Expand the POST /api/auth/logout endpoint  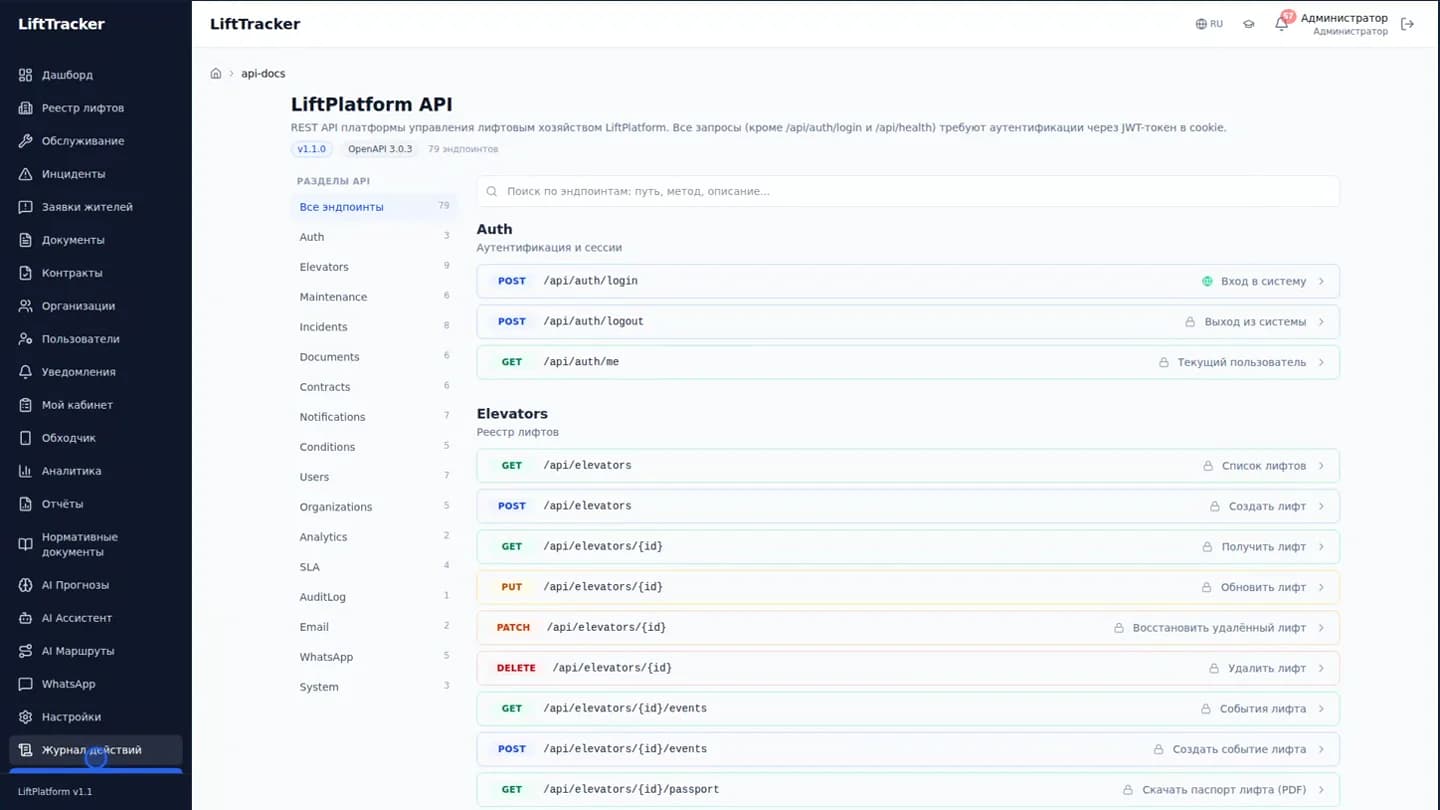click(908, 322)
